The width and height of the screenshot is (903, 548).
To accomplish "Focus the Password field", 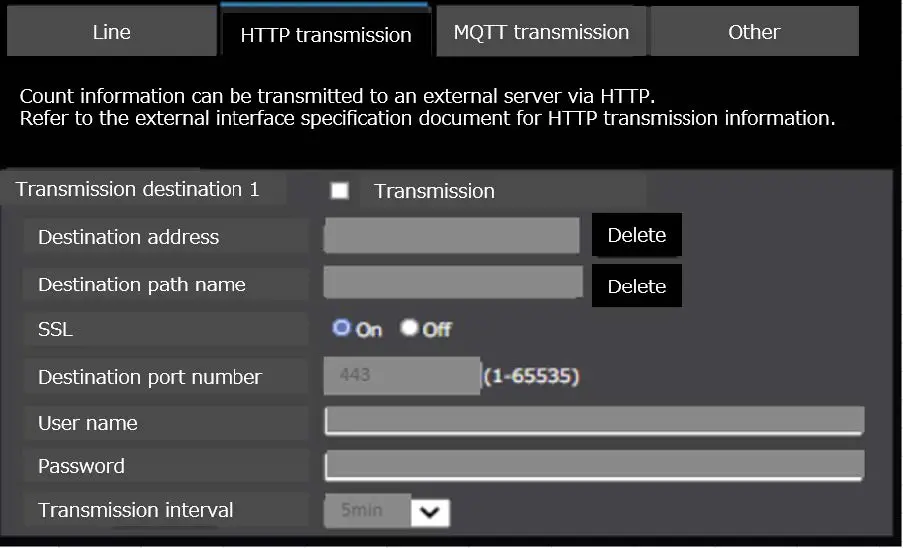I will pos(594,465).
